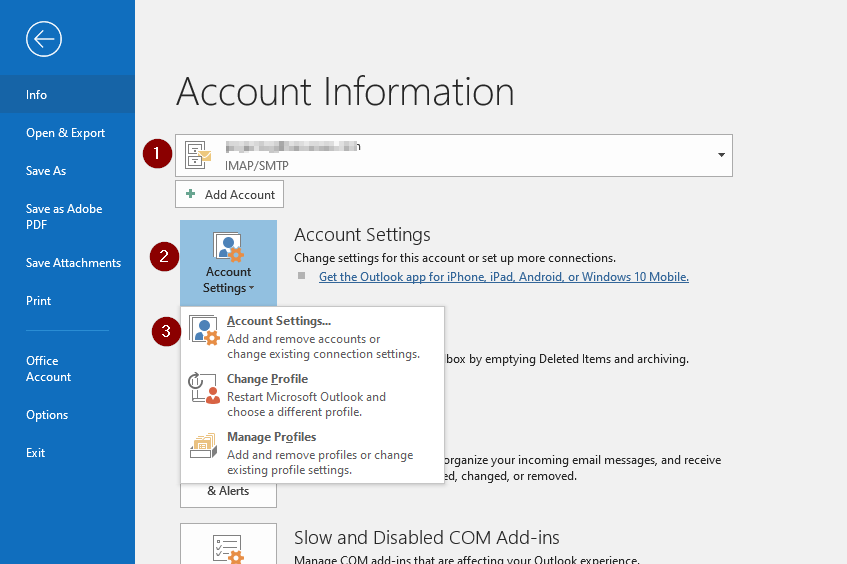This screenshot has height=564, width=847.
Task: Click the Account Settings button icon
Action: coord(228,246)
